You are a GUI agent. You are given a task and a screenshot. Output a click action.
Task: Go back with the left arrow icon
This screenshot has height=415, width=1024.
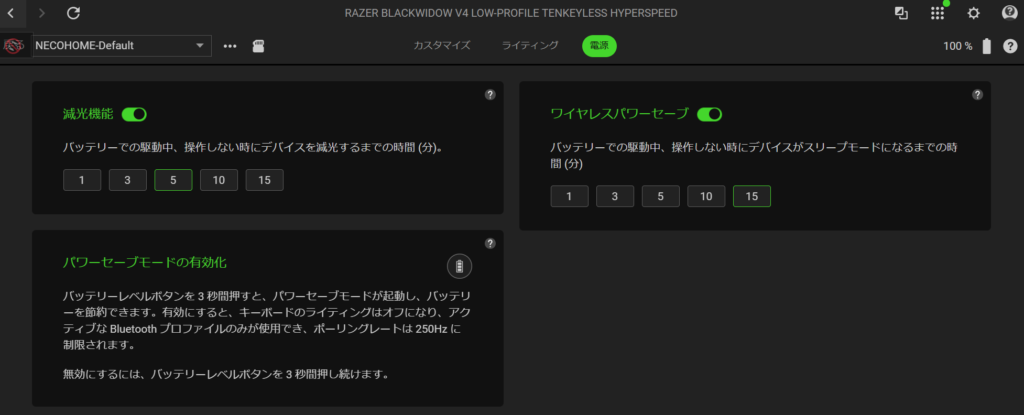11,13
